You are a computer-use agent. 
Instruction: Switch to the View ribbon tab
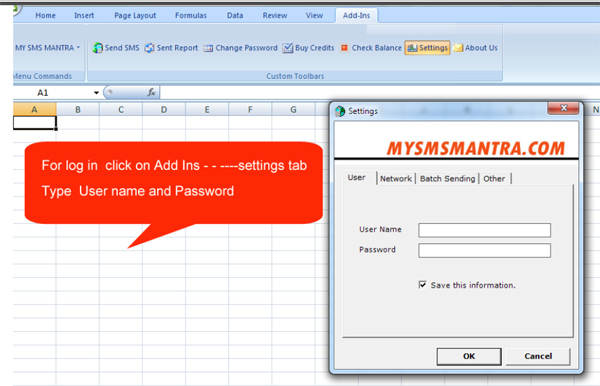coord(314,16)
